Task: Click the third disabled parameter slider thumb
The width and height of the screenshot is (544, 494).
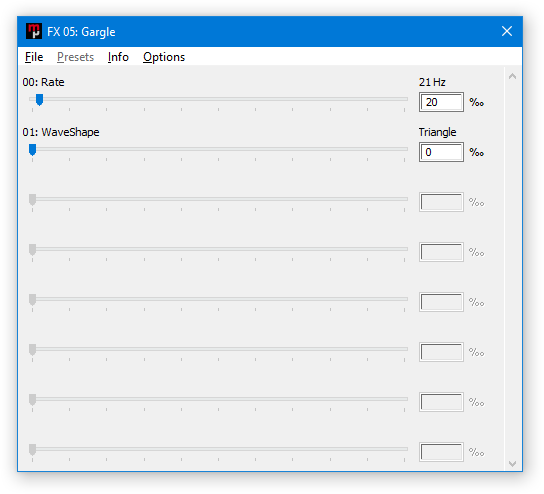Action: [x=32, y=199]
